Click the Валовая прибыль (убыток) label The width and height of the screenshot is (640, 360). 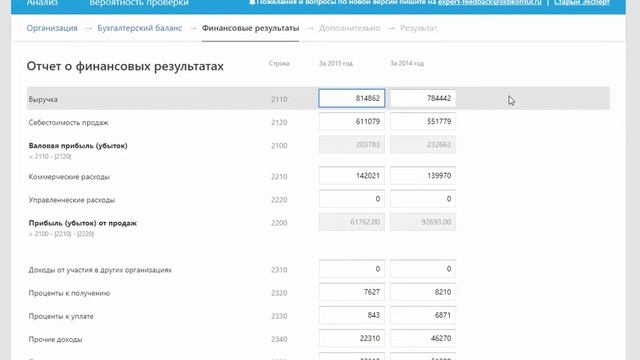click(78, 146)
